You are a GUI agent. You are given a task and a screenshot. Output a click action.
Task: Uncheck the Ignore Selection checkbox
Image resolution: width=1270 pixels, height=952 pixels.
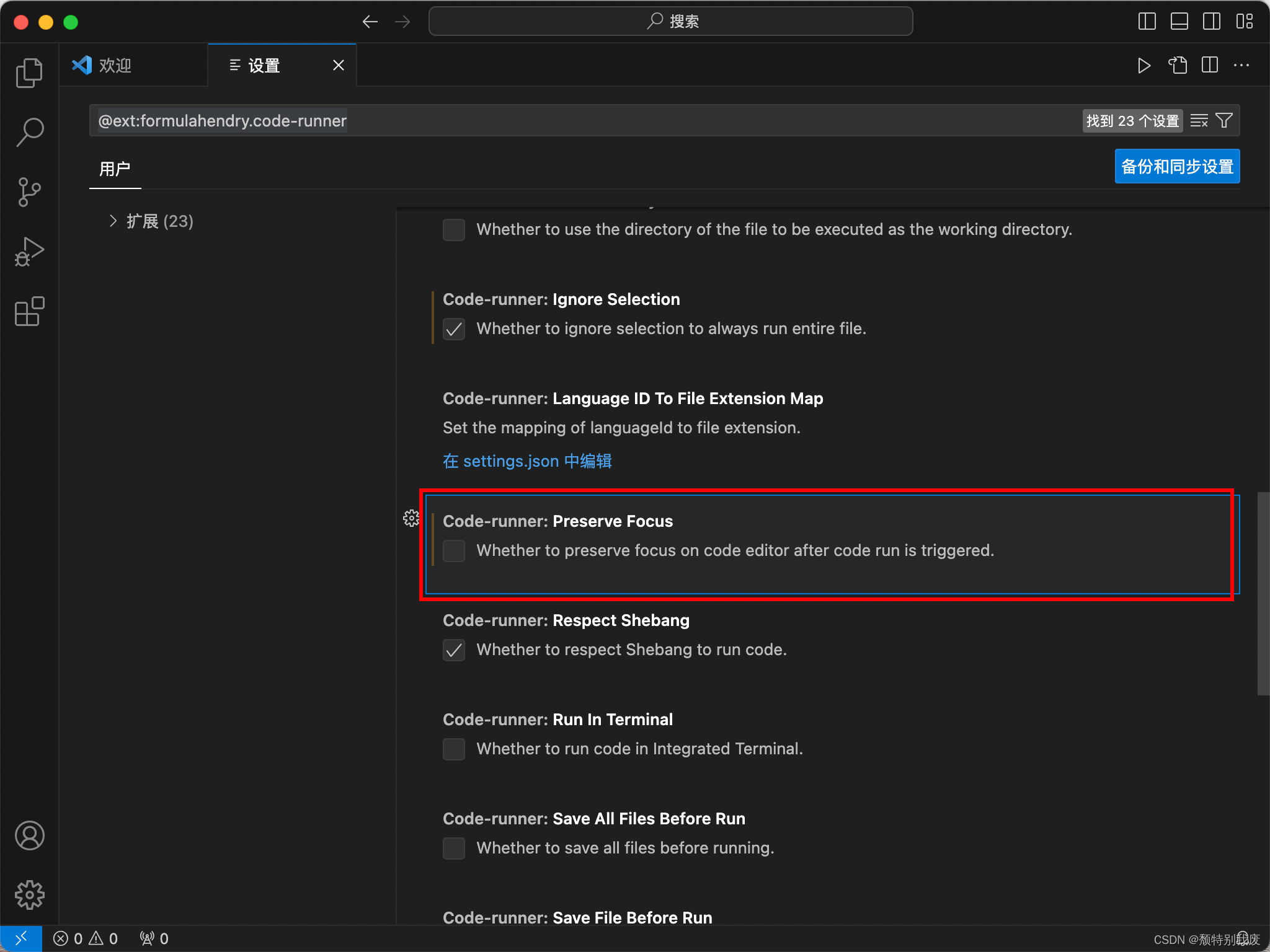[454, 328]
